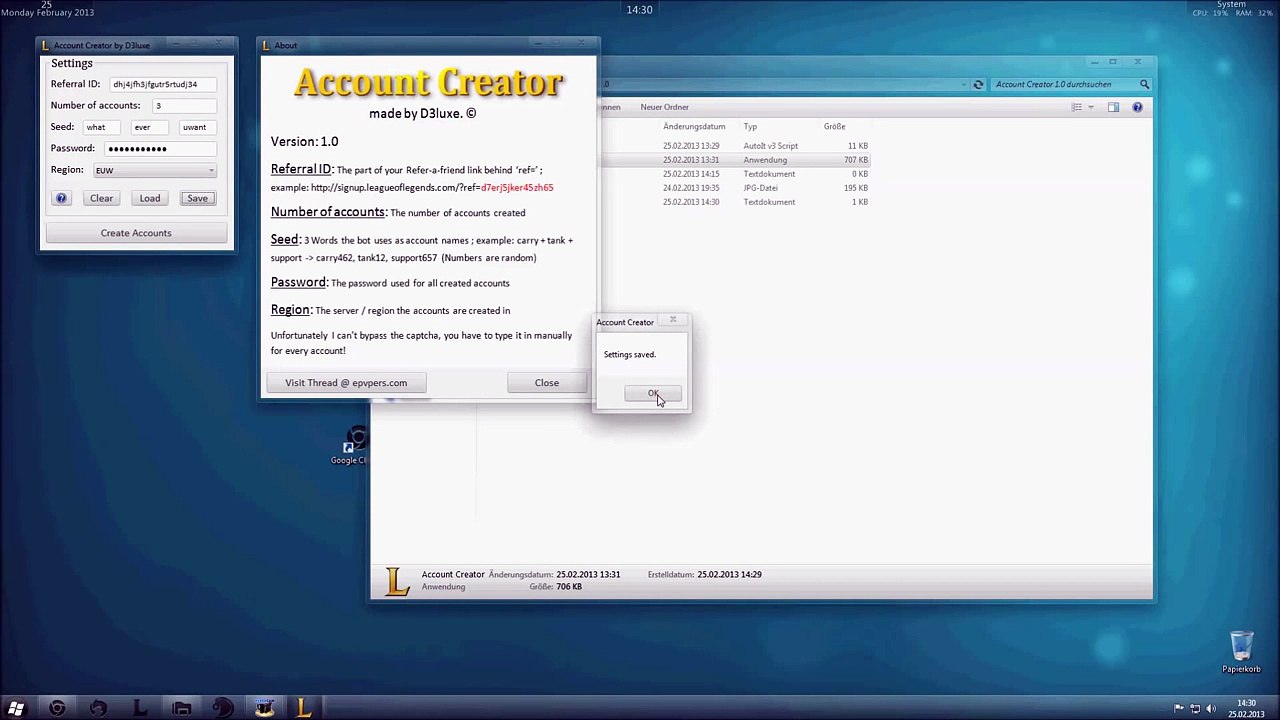Click the Clear button
This screenshot has height=720, width=1280.
point(101,198)
